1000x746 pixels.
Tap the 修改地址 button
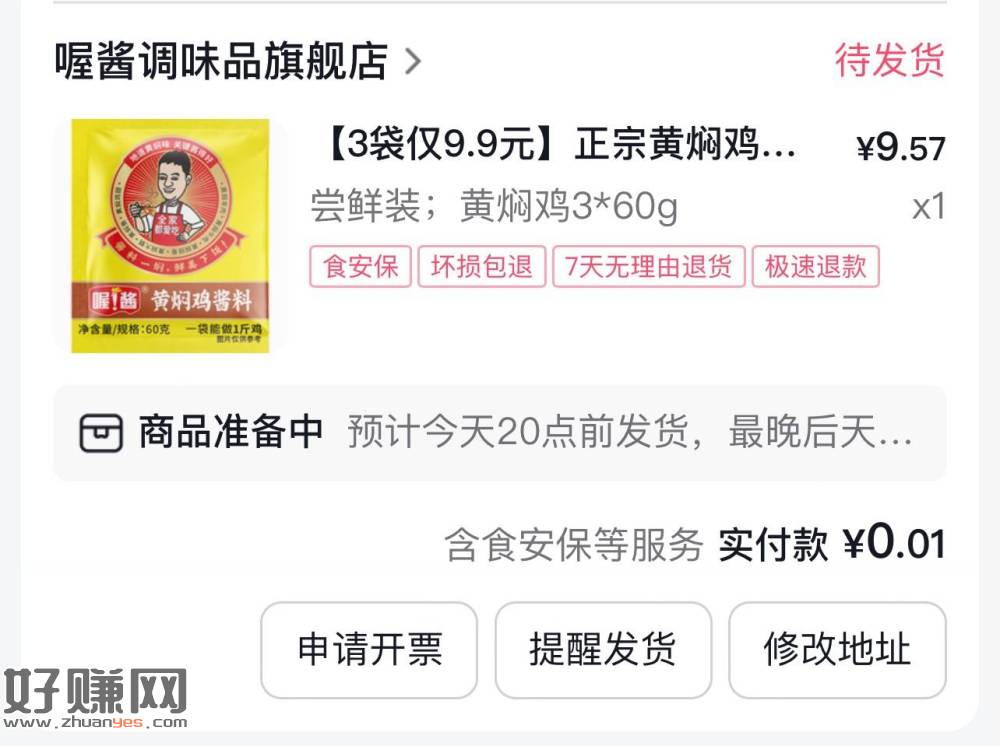tap(837, 650)
